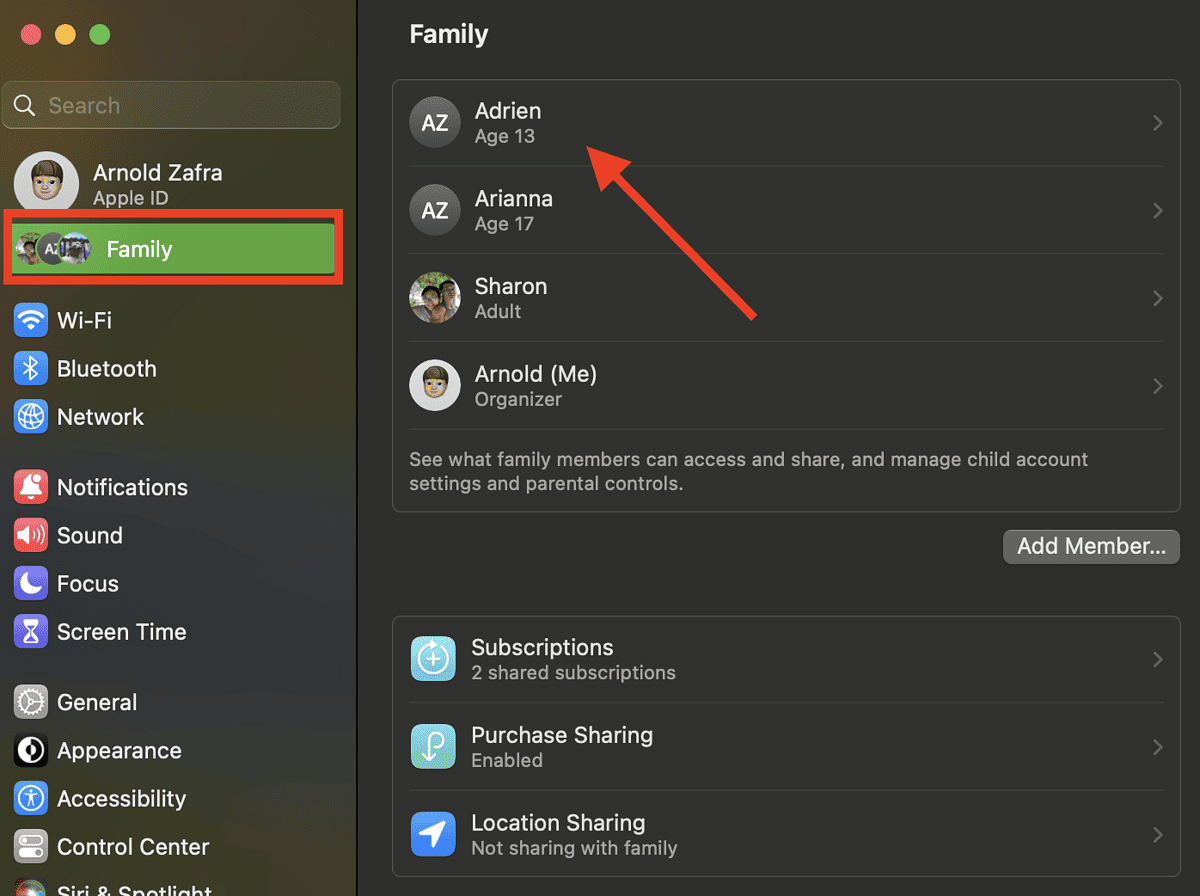This screenshot has width=1200, height=896.
Task: Open Sound settings speaker icon
Action: (31, 535)
